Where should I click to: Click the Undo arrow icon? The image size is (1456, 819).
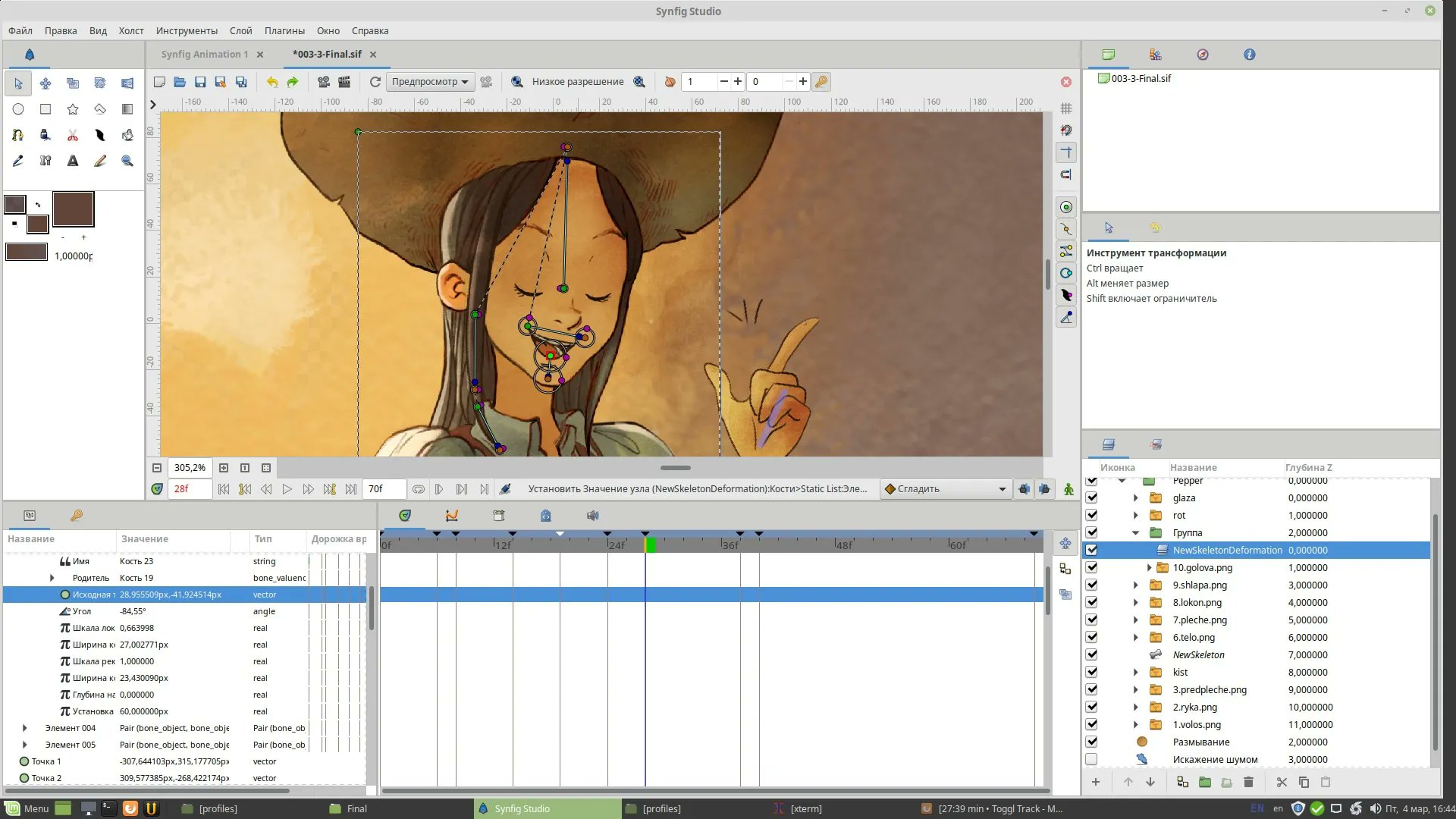[x=271, y=82]
